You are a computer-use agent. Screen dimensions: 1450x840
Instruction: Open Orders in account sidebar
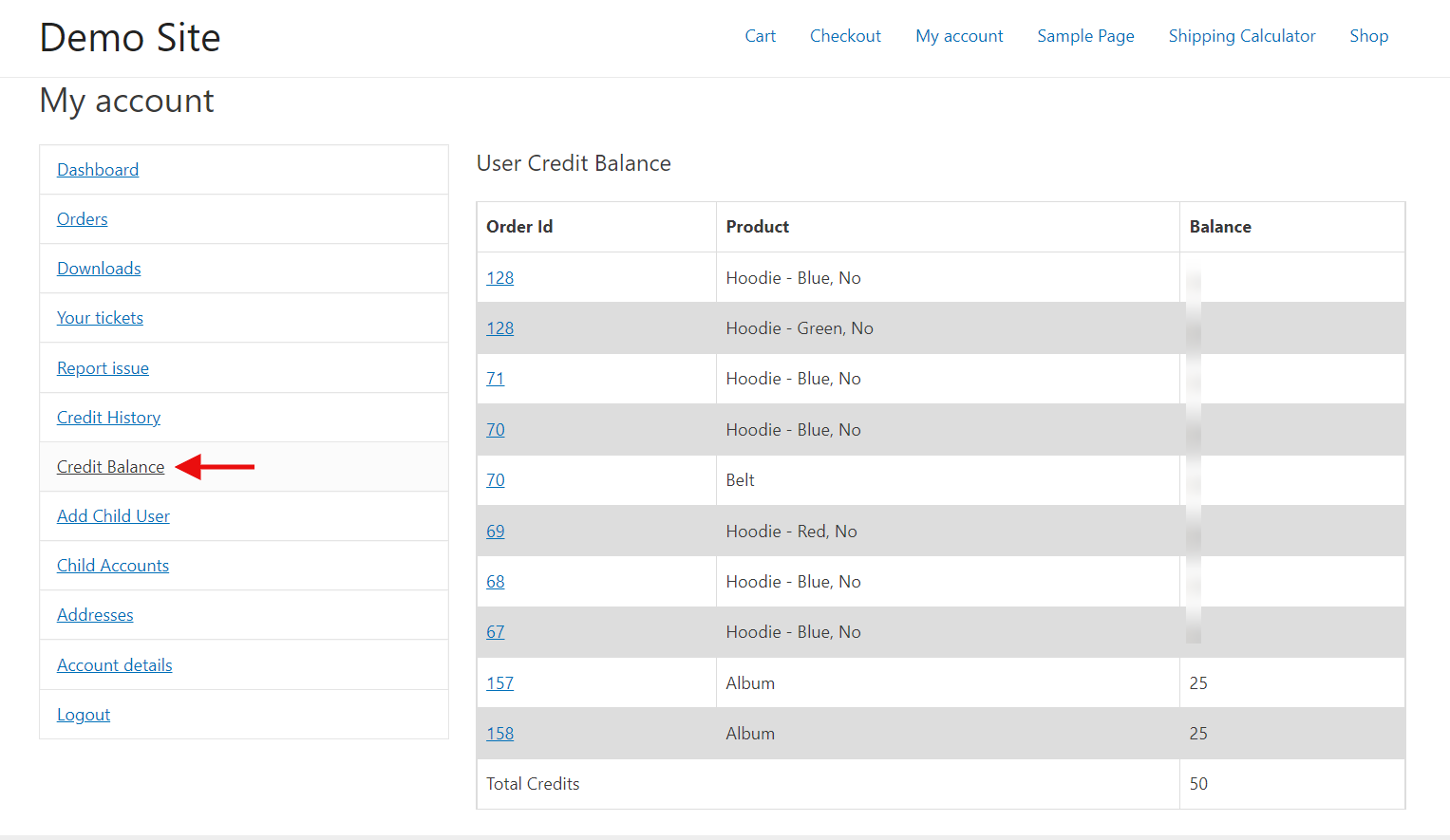click(83, 219)
